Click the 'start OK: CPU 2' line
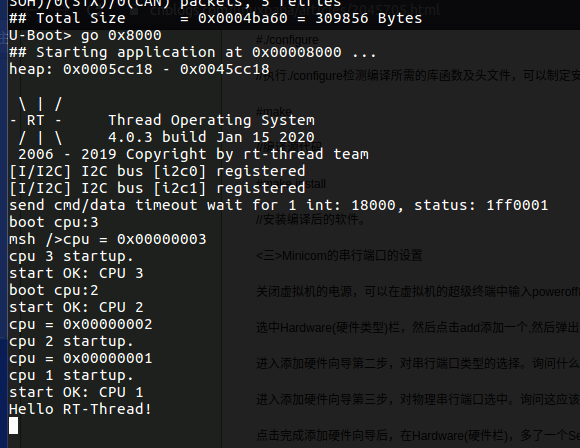580x448 pixels. point(76,307)
